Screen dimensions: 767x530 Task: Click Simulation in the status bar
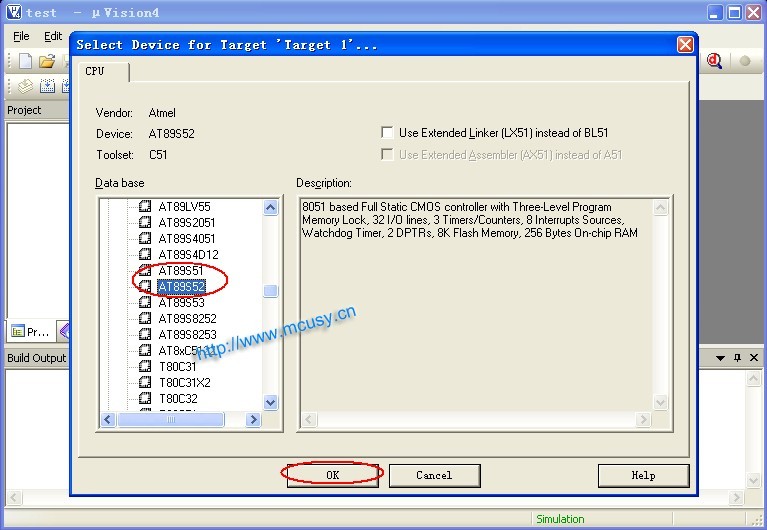[x=560, y=519]
